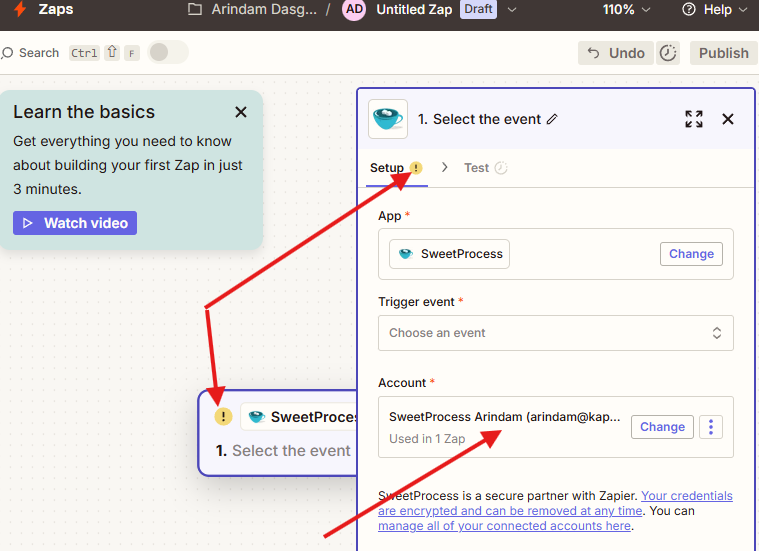Close the Select the event panel
This screenshot has width=759, height=551.
728,119
